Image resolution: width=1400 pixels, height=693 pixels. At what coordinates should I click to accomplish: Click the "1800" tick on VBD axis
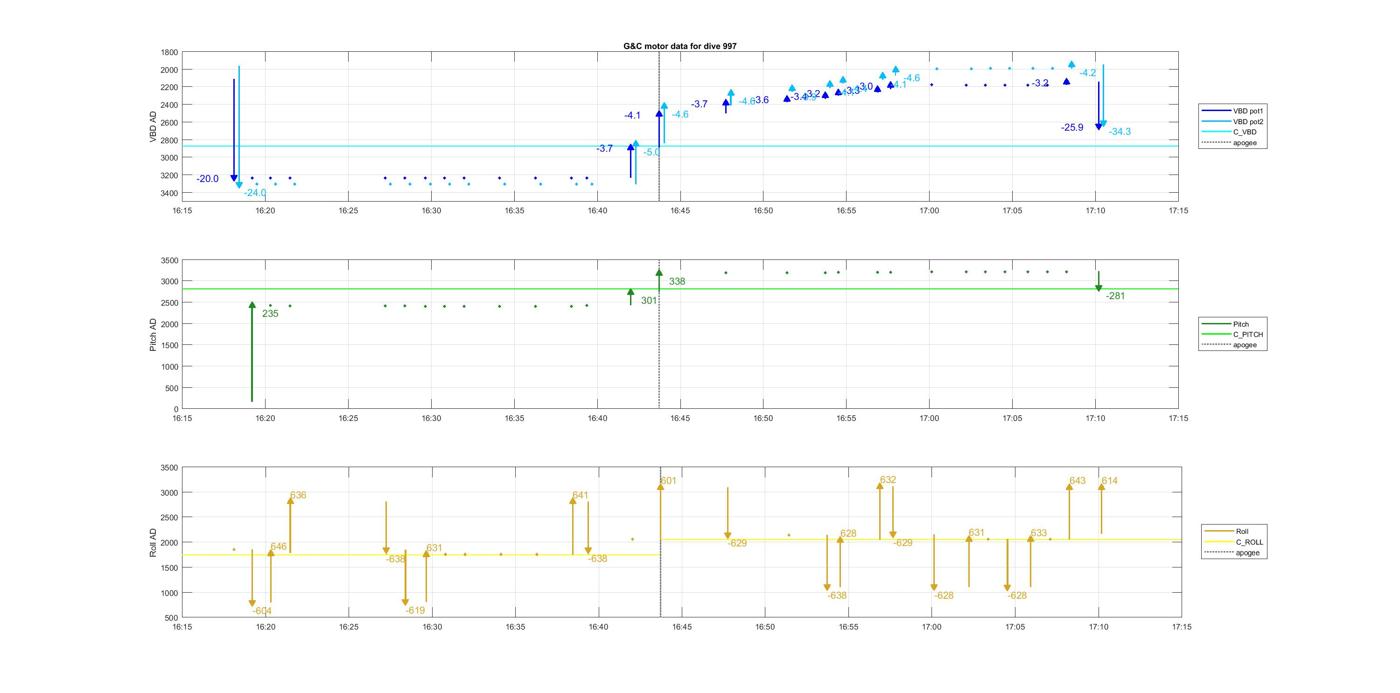coord(169,52)
